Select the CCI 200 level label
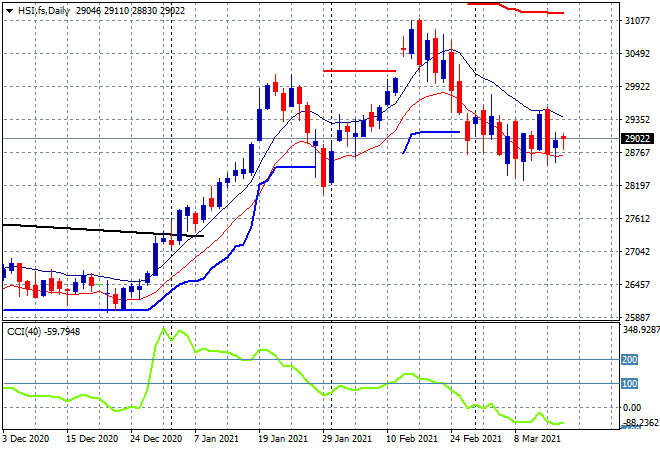The height and width of the screenshot is (450, 660). tap(629, 359)
